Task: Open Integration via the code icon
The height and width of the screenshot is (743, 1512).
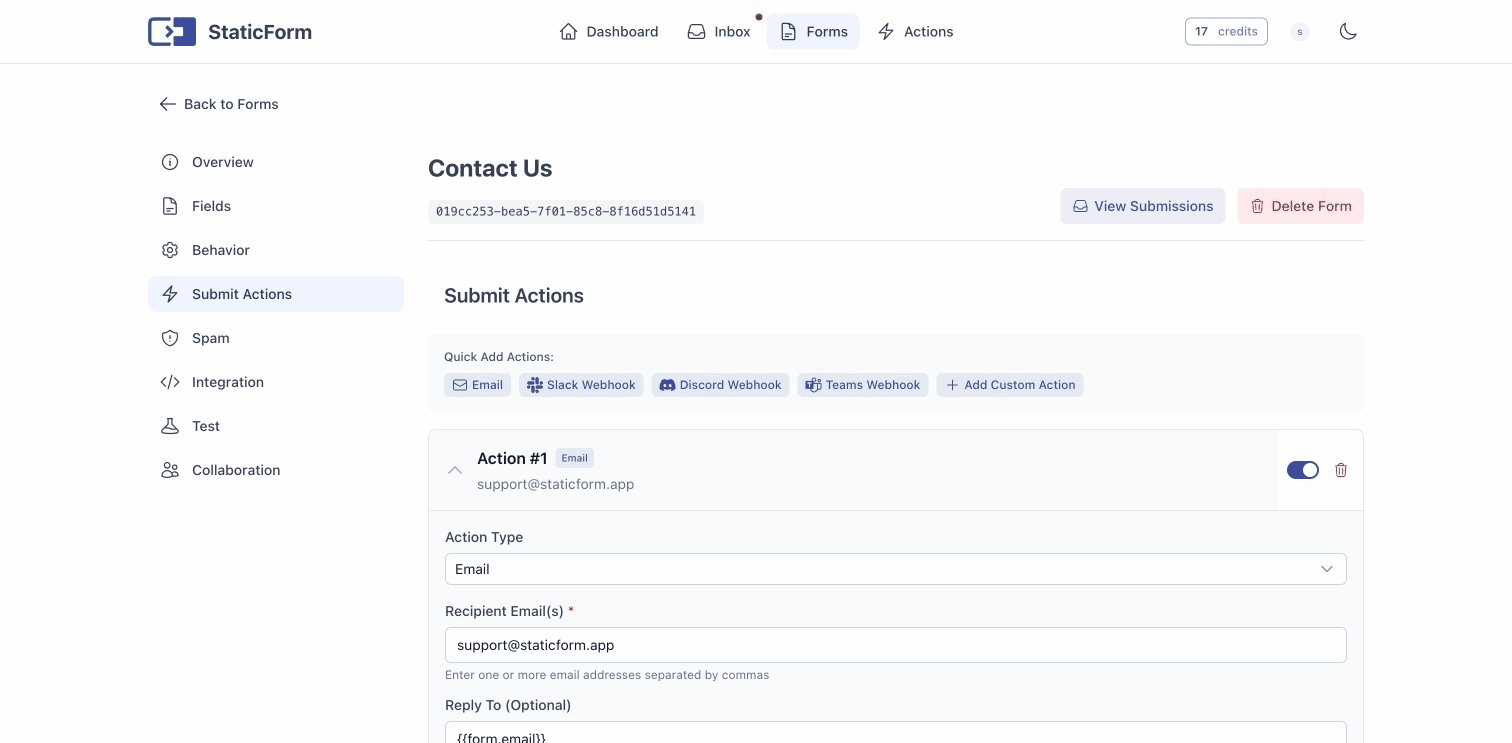Action: click(x=170, y=382)
